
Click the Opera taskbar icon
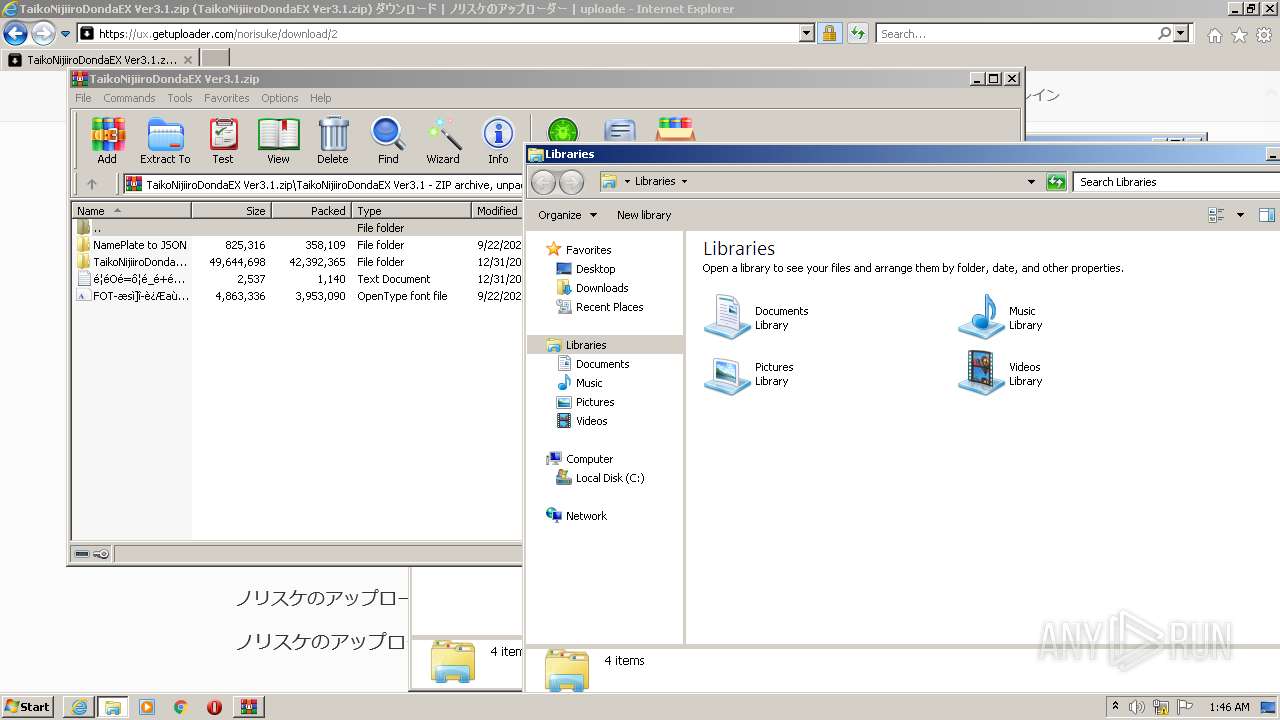214,707
